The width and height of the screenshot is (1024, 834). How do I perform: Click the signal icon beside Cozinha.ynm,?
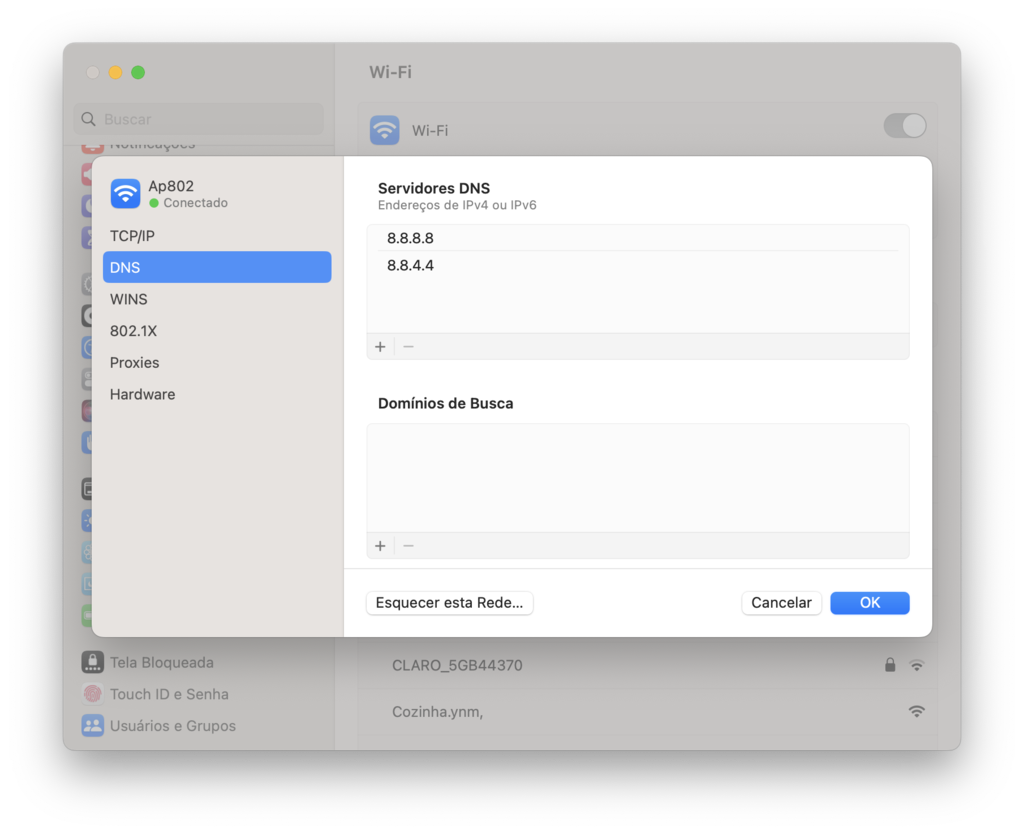click(x=917, y=711)
